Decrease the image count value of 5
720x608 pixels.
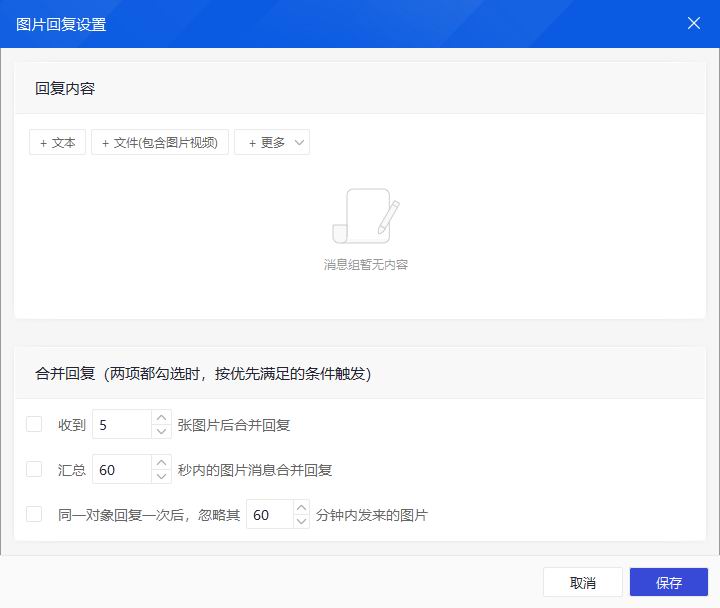[x=161, y=431]
